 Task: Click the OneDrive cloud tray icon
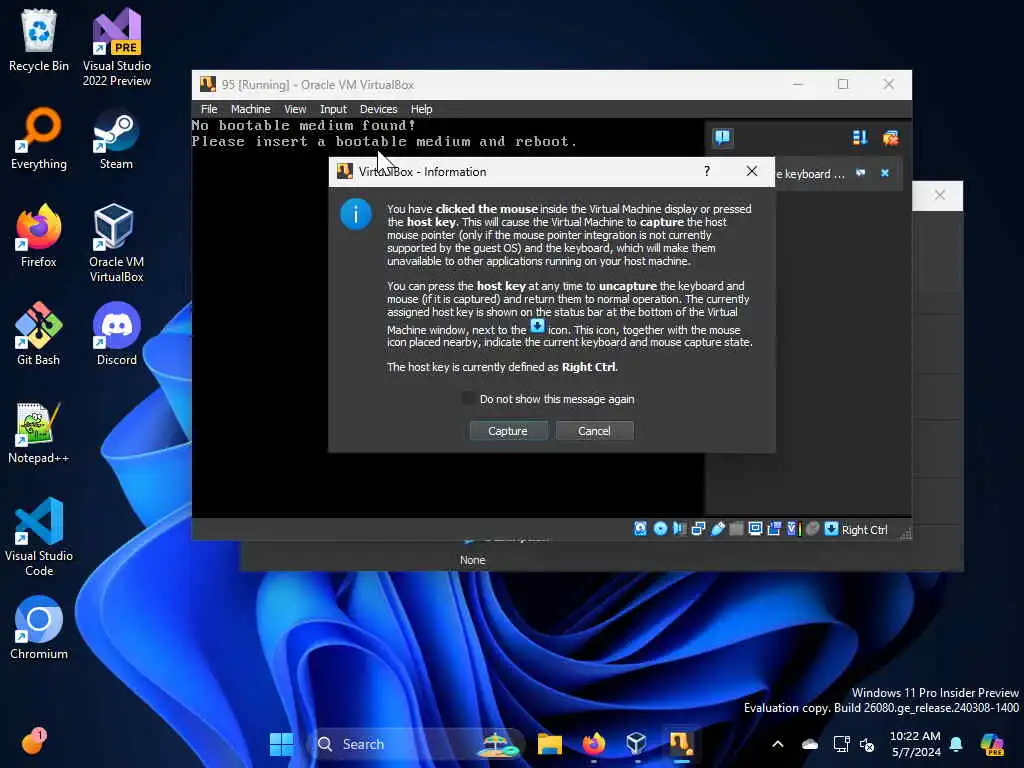[x=810, y=744]
